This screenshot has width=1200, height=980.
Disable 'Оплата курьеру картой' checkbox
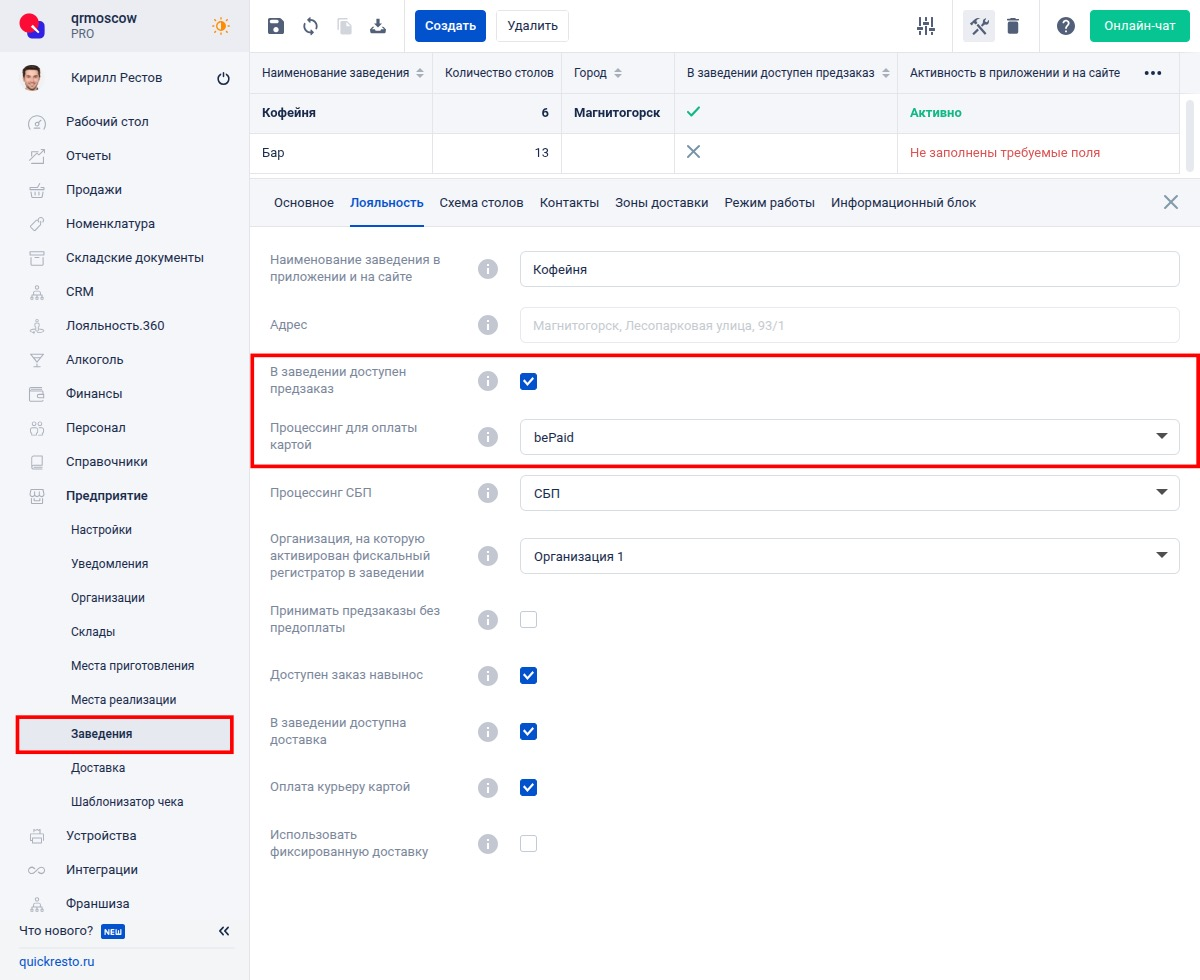coord(528,787)
